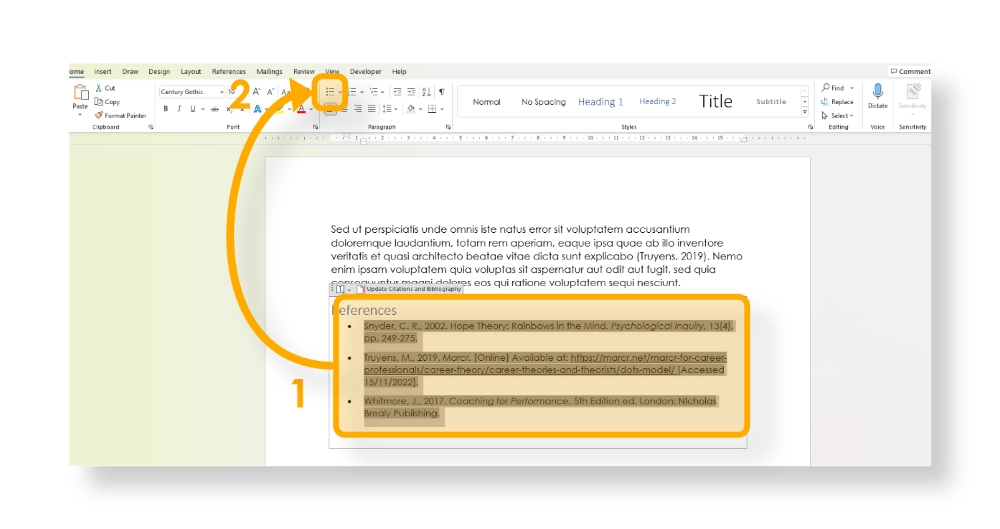The height and width of the screenshot is (529, 1000).
Task: Click Update Citations and Bibliography button
Action: pyautogui.click(x=413, y=289)
